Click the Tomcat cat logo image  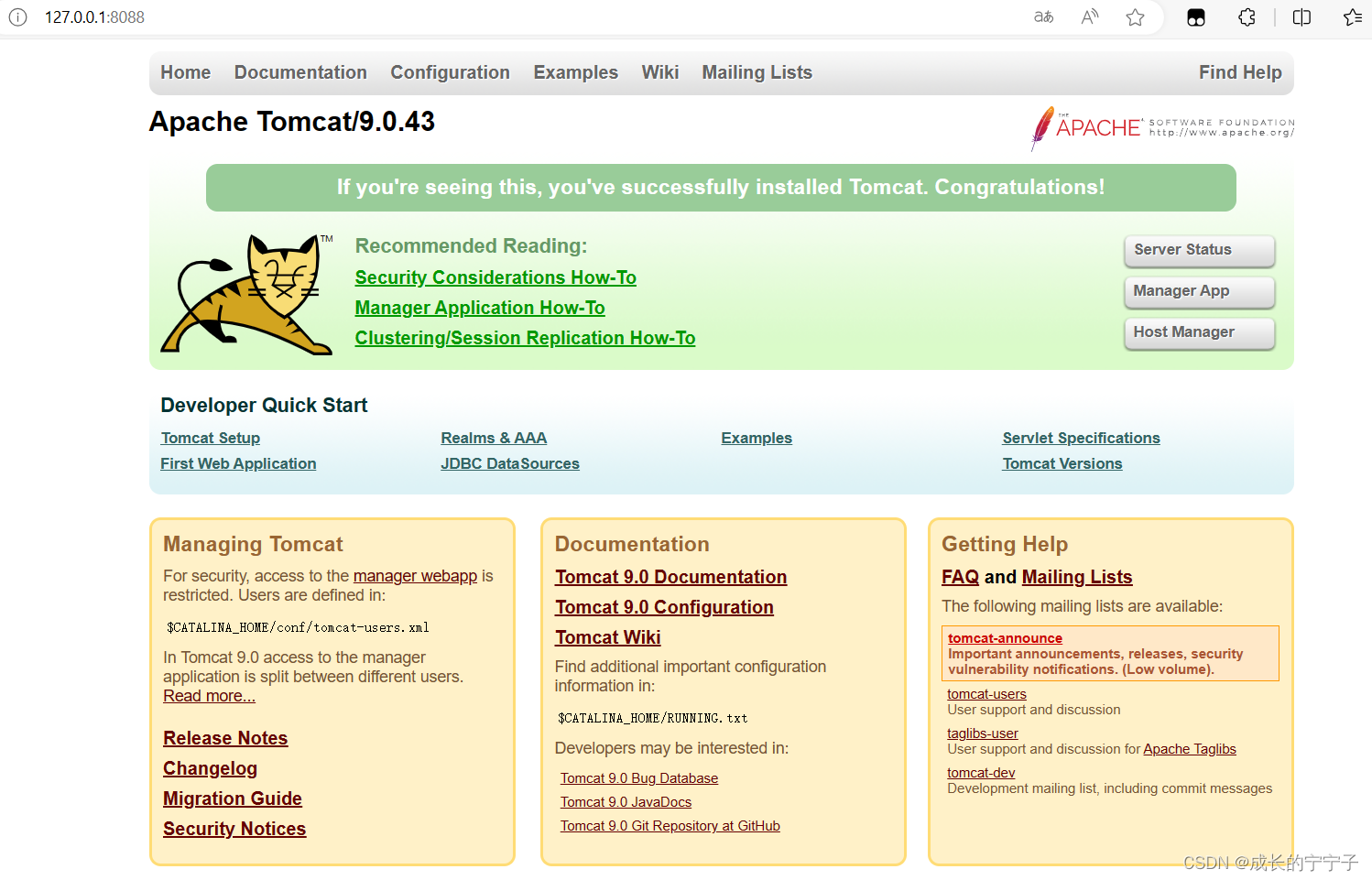coord(247,294)
